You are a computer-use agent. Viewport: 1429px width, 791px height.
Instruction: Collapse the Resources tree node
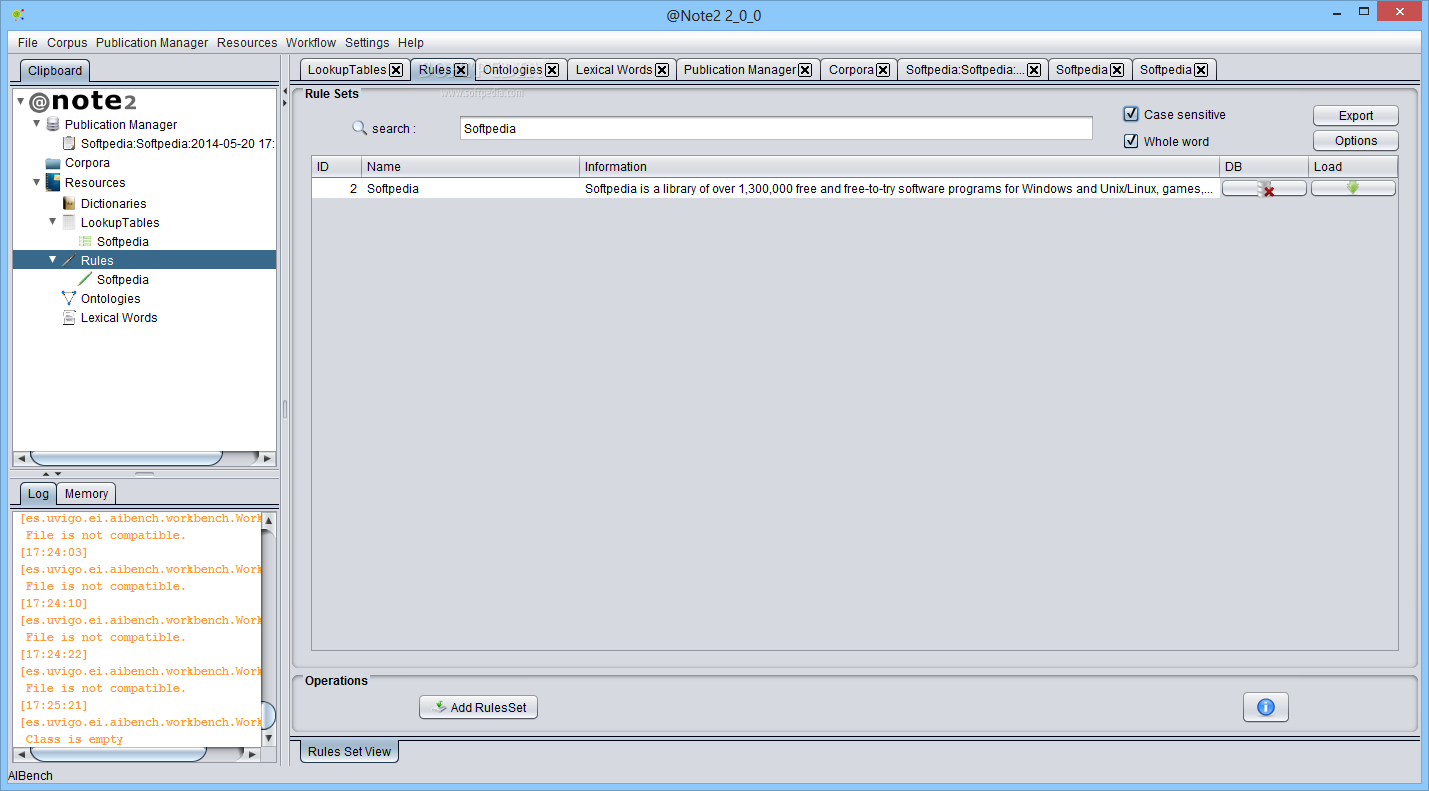click(37, 182)
